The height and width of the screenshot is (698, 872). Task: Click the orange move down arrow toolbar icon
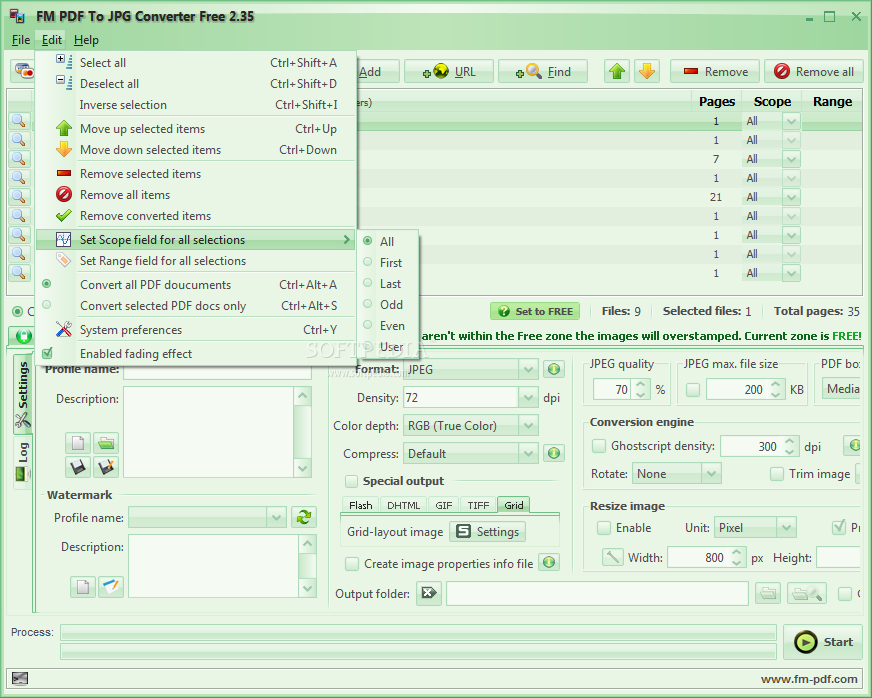point(647,71)
